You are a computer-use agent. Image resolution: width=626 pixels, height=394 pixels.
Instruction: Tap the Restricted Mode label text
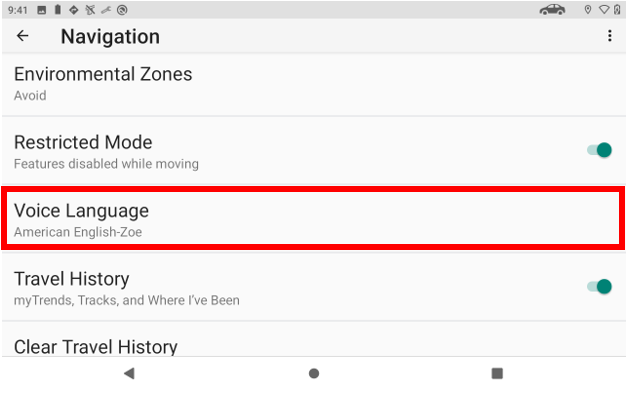pyautogui.click(x=83, y=142)
